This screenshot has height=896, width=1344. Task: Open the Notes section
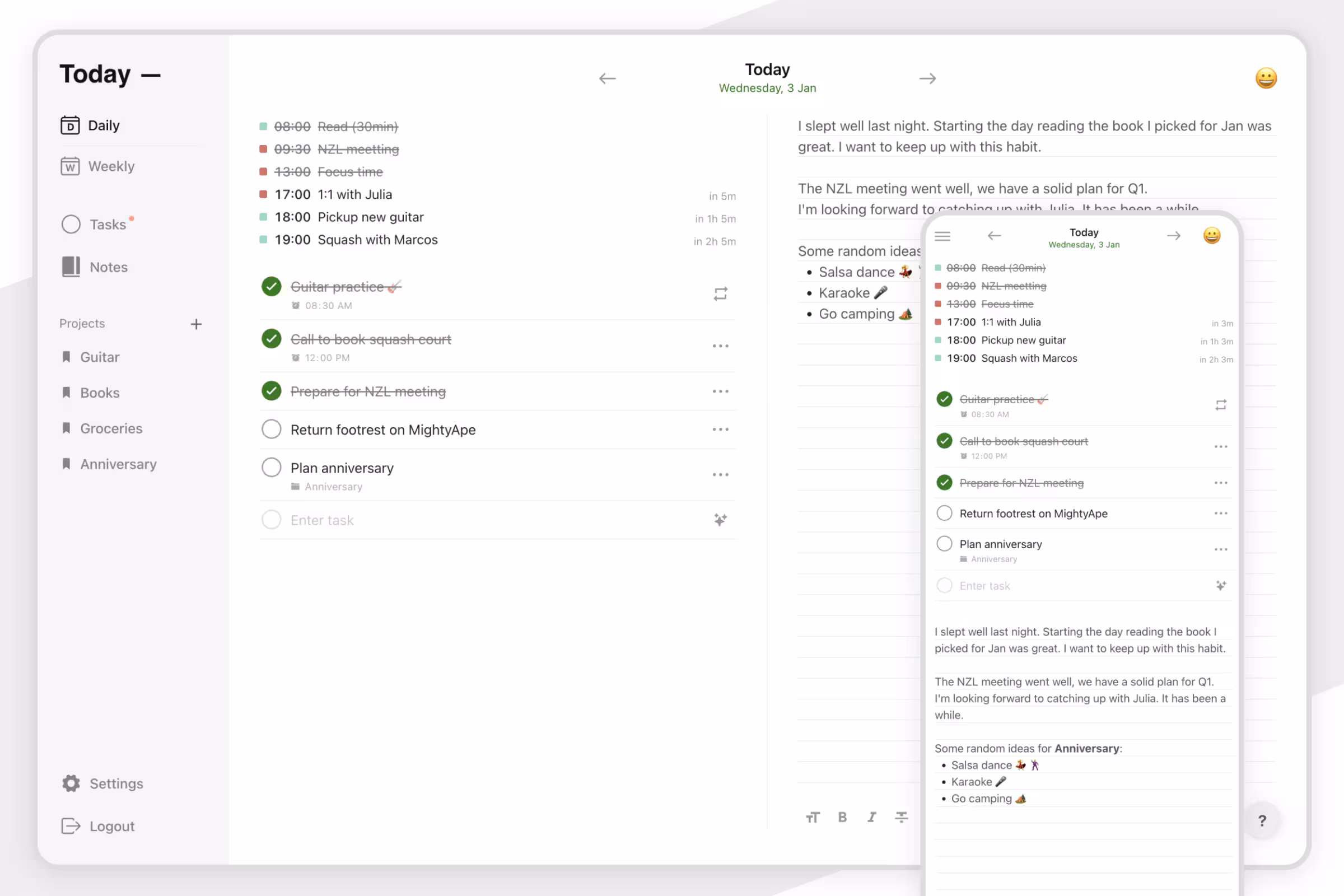95,267
